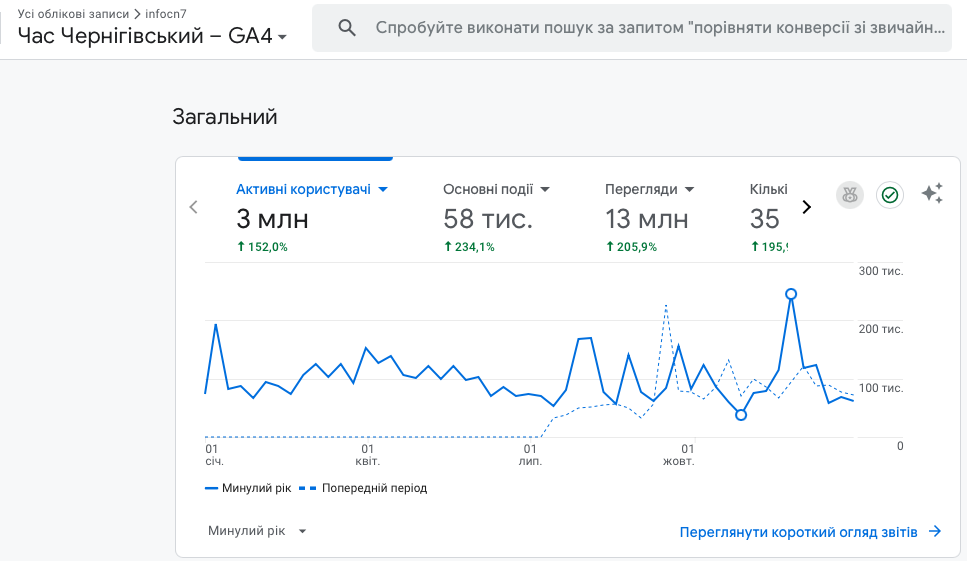Click the 01 квіт. axis label
Viewport: 967px width, 561px height.
coord(368,455)
